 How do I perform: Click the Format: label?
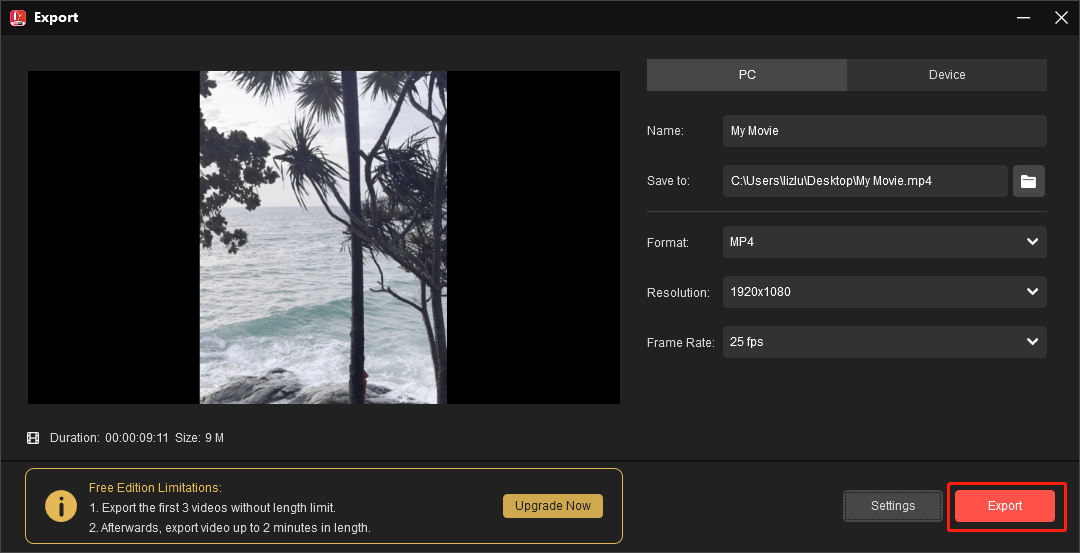pyautogui.click(x=667, y=243)
